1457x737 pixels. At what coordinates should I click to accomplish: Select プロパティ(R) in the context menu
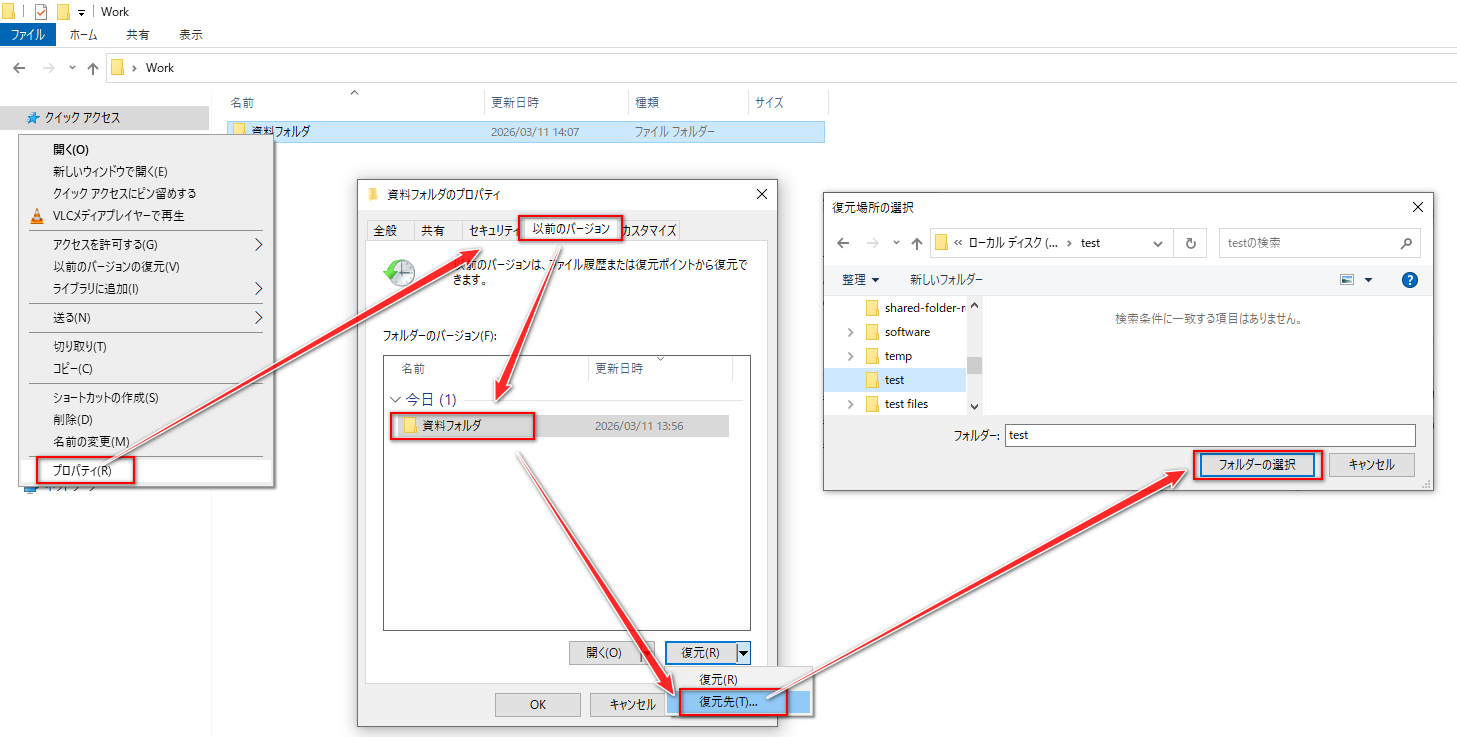point(82,470)
